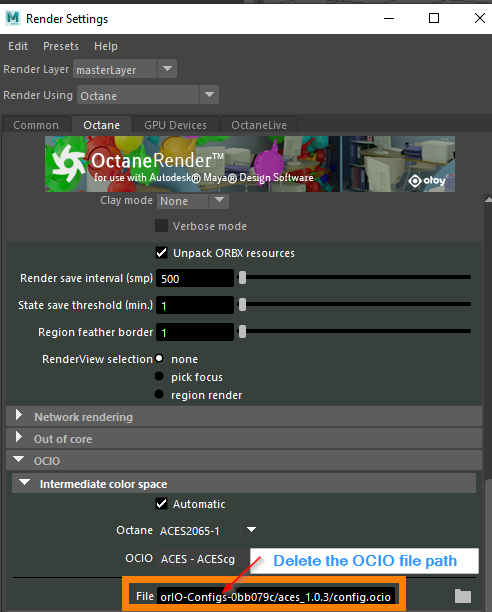Click the OCIO File path input field
Screen dimensions: 492x612
point(276,596)
